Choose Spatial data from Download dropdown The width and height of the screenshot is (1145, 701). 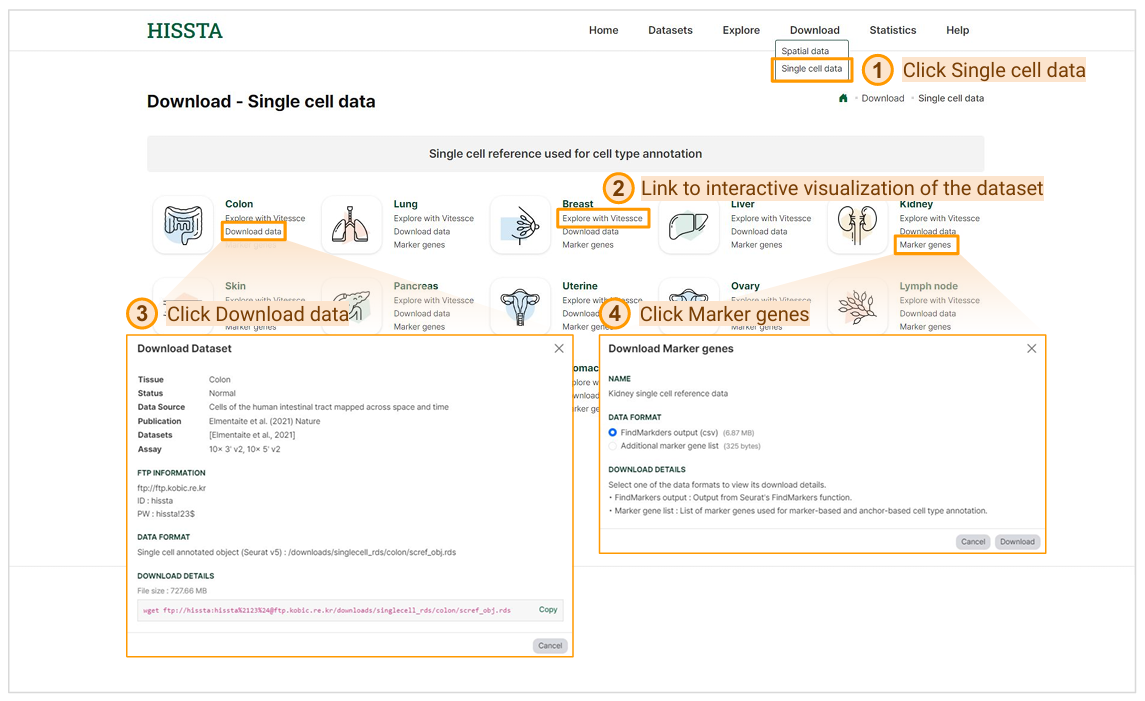click(x=805, y=51)
